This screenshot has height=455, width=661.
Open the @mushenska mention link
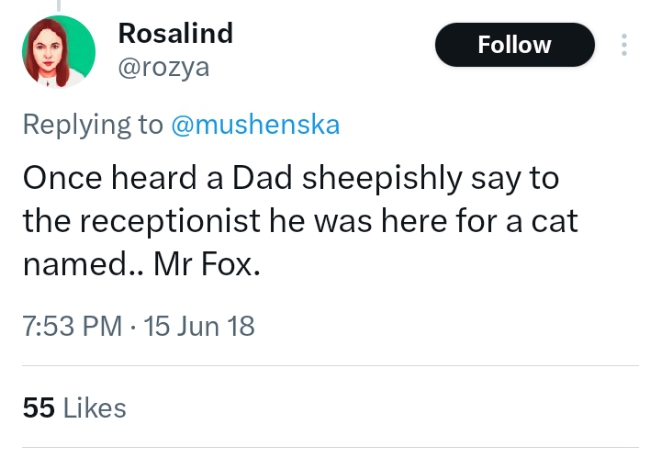pos(255,124)
